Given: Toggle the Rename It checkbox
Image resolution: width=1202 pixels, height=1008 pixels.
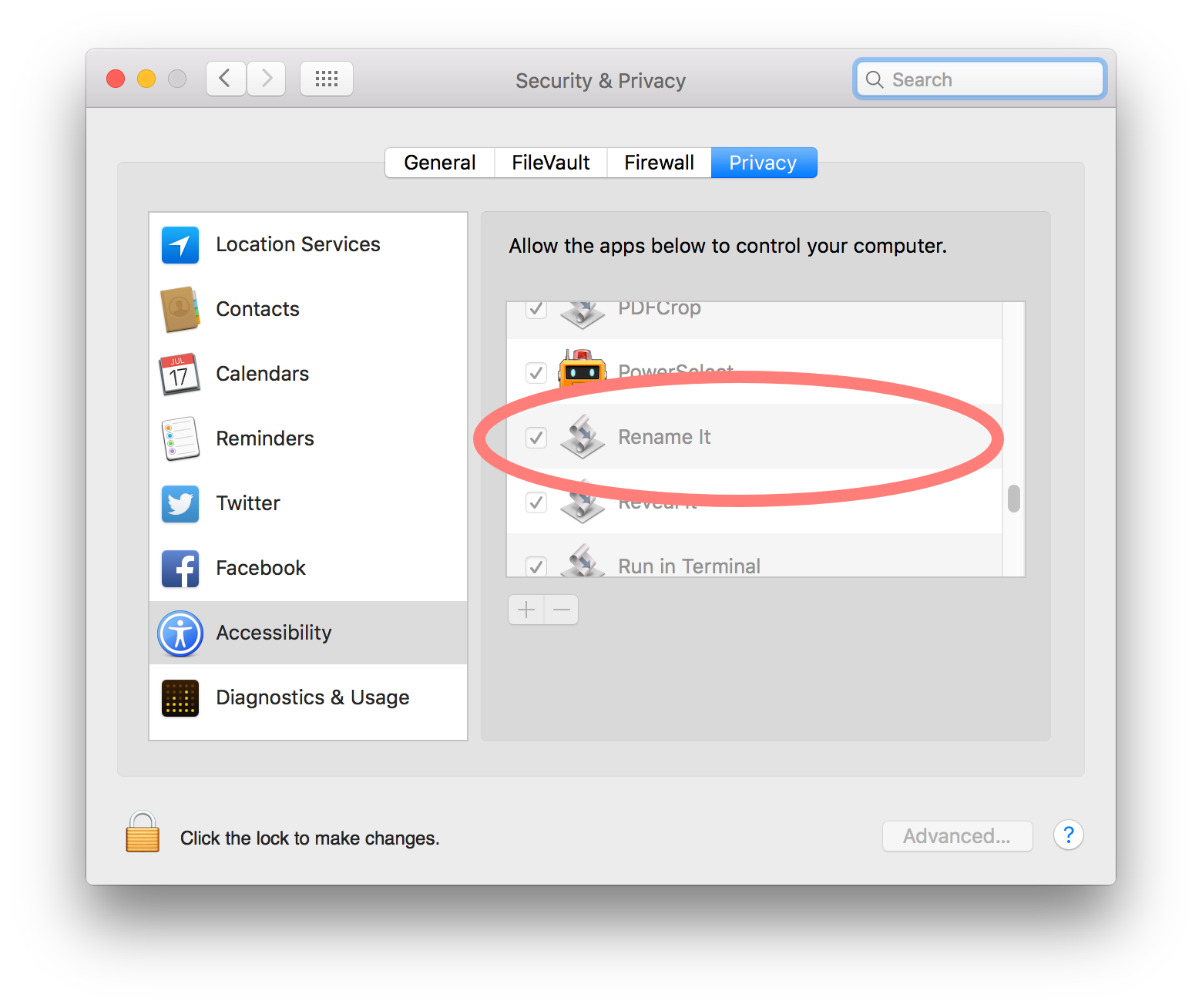Looking at the screenshot, I should click(x=536, y=438).
